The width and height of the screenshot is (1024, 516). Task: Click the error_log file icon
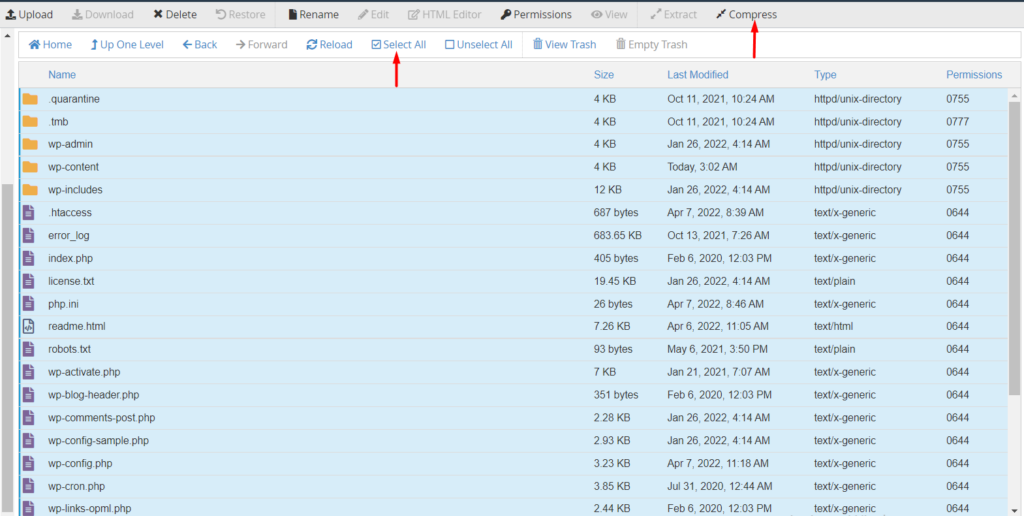pos(28,235)
